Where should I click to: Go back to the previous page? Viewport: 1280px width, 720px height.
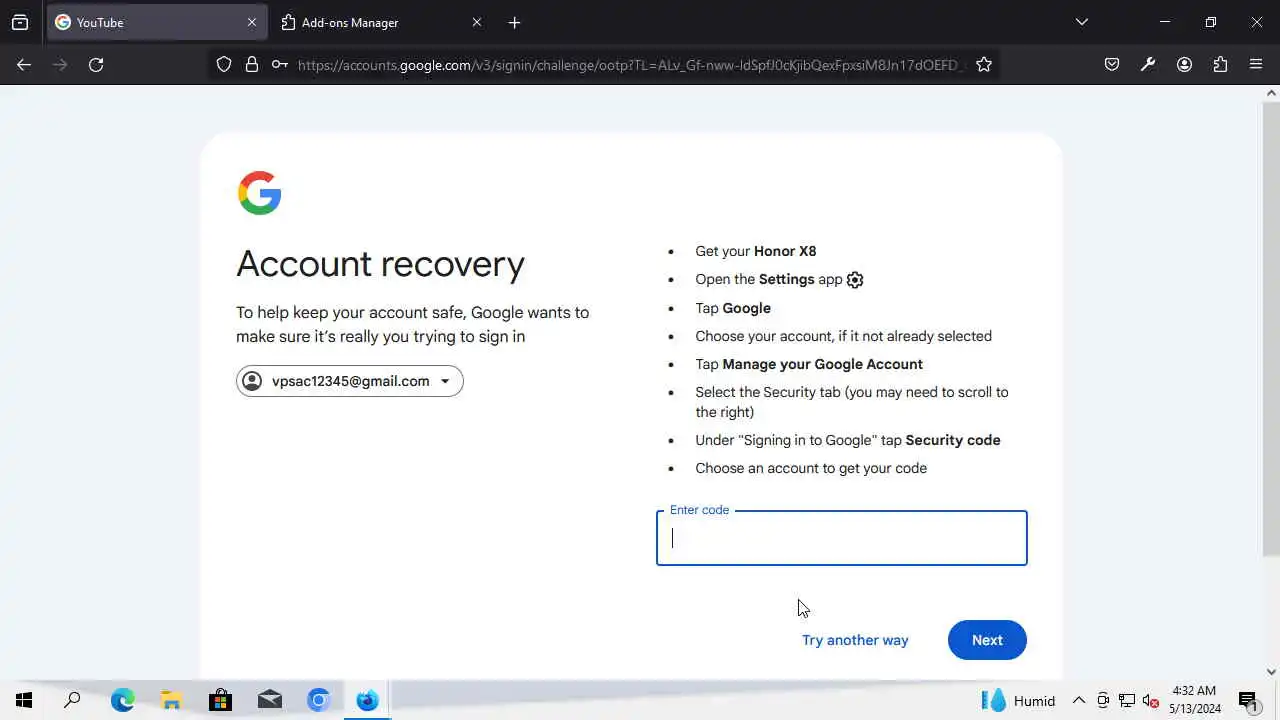click(x=24, y=64)
